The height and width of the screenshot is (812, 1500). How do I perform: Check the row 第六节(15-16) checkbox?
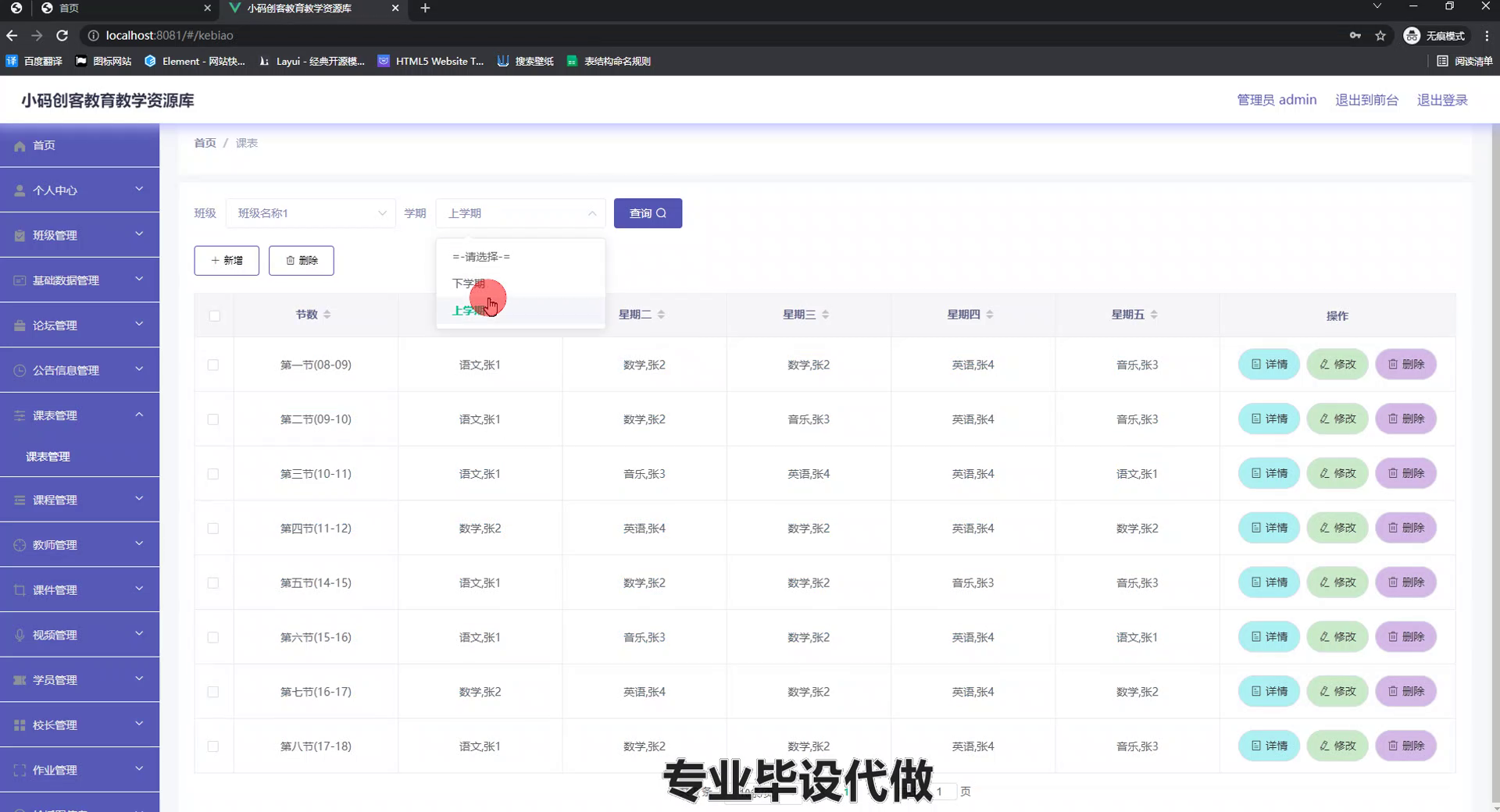(x=213, y=638)
